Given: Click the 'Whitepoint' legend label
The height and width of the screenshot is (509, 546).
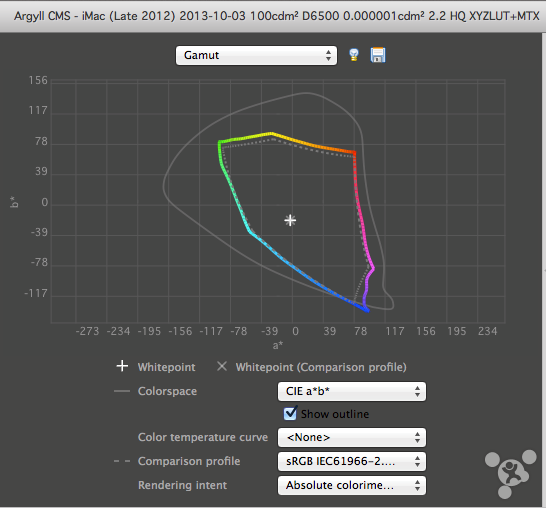Looking at the screenshot, I should coord(166,367).
